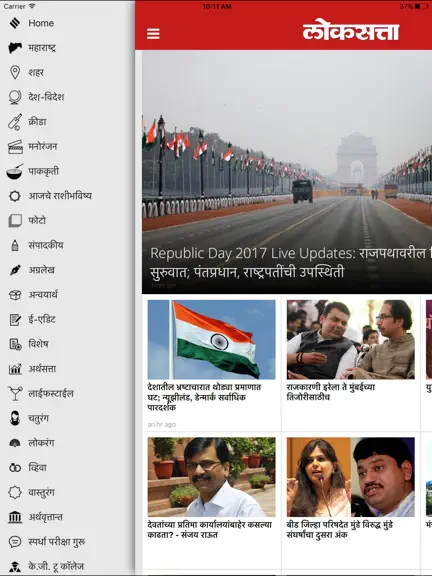Tap the मनोरंजन clapperboard icon
Screen dimensions: 432x576
tap(15, 147)
